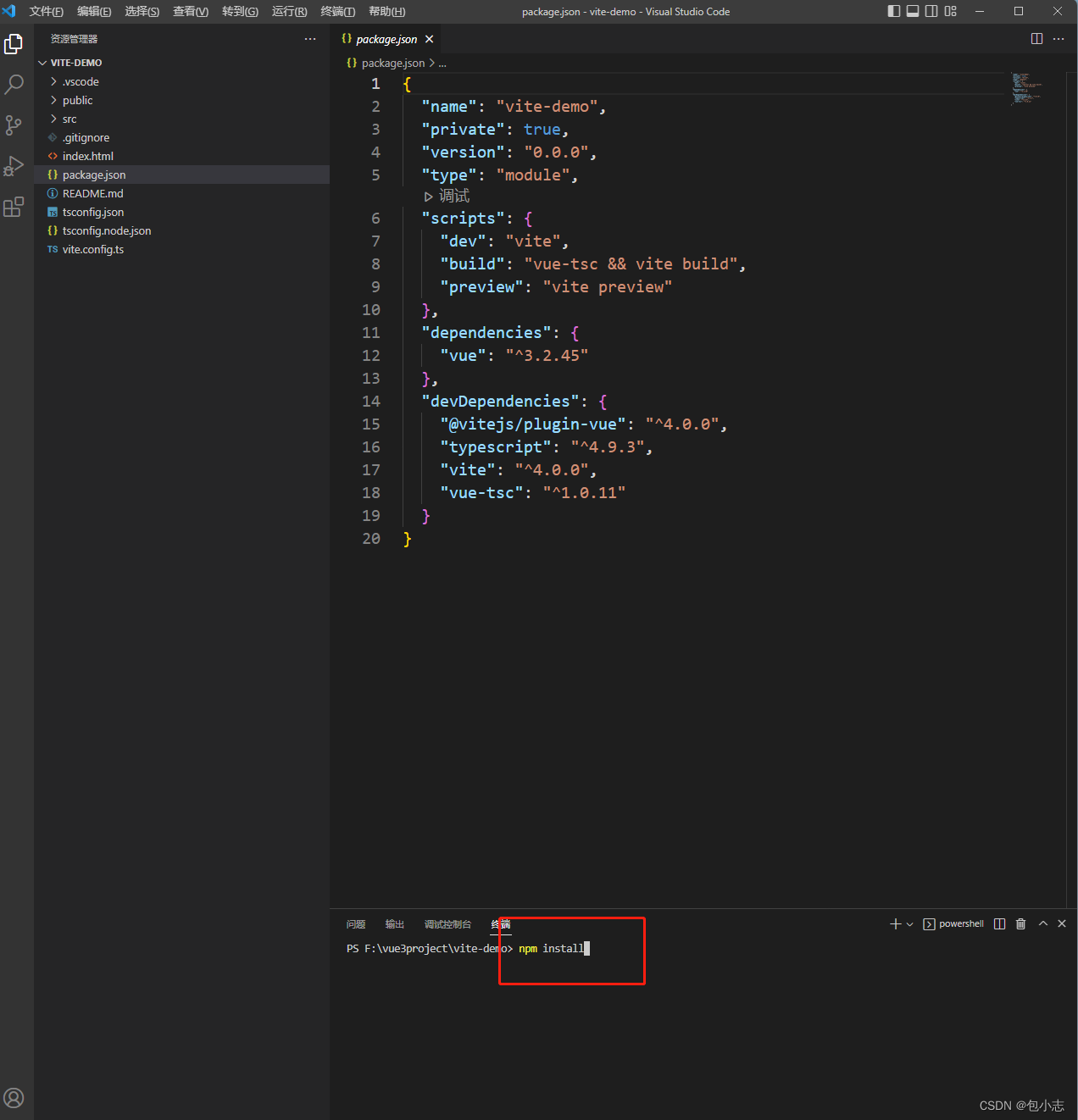Open the editor More Actions menu
1078x1120 pixels.
click(1059, 39)
